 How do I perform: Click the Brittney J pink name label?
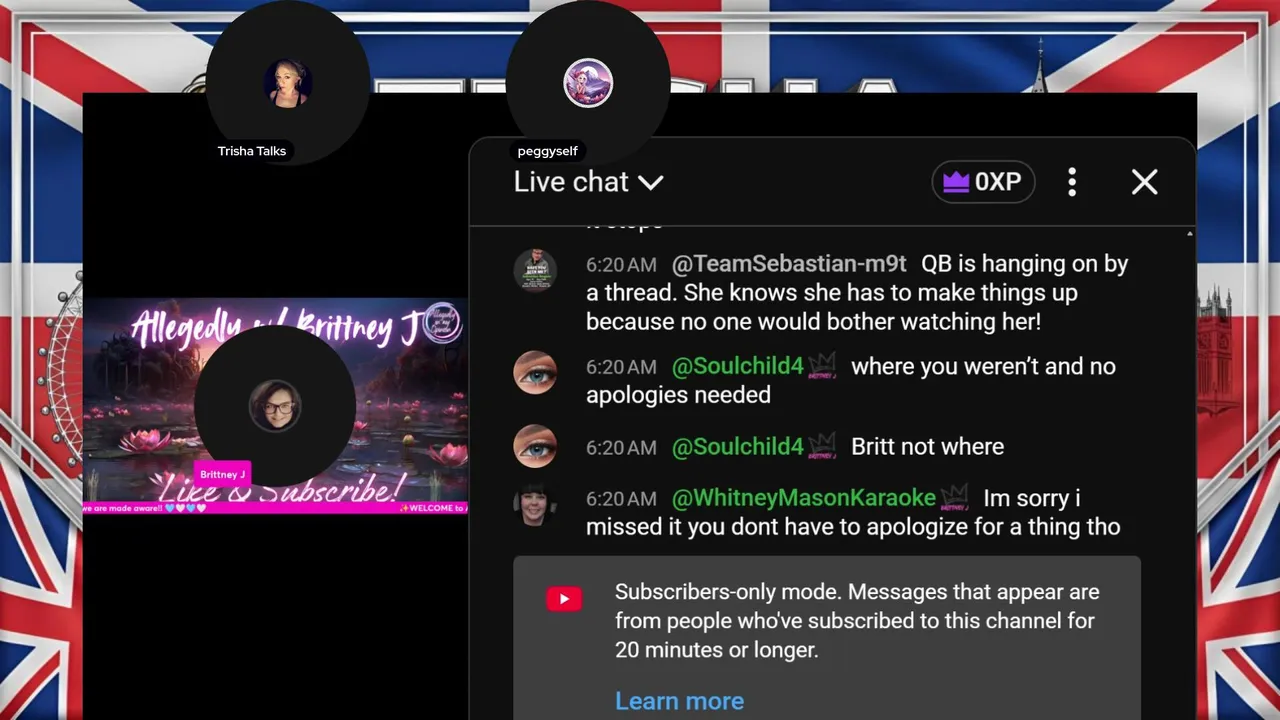[222, 474]
